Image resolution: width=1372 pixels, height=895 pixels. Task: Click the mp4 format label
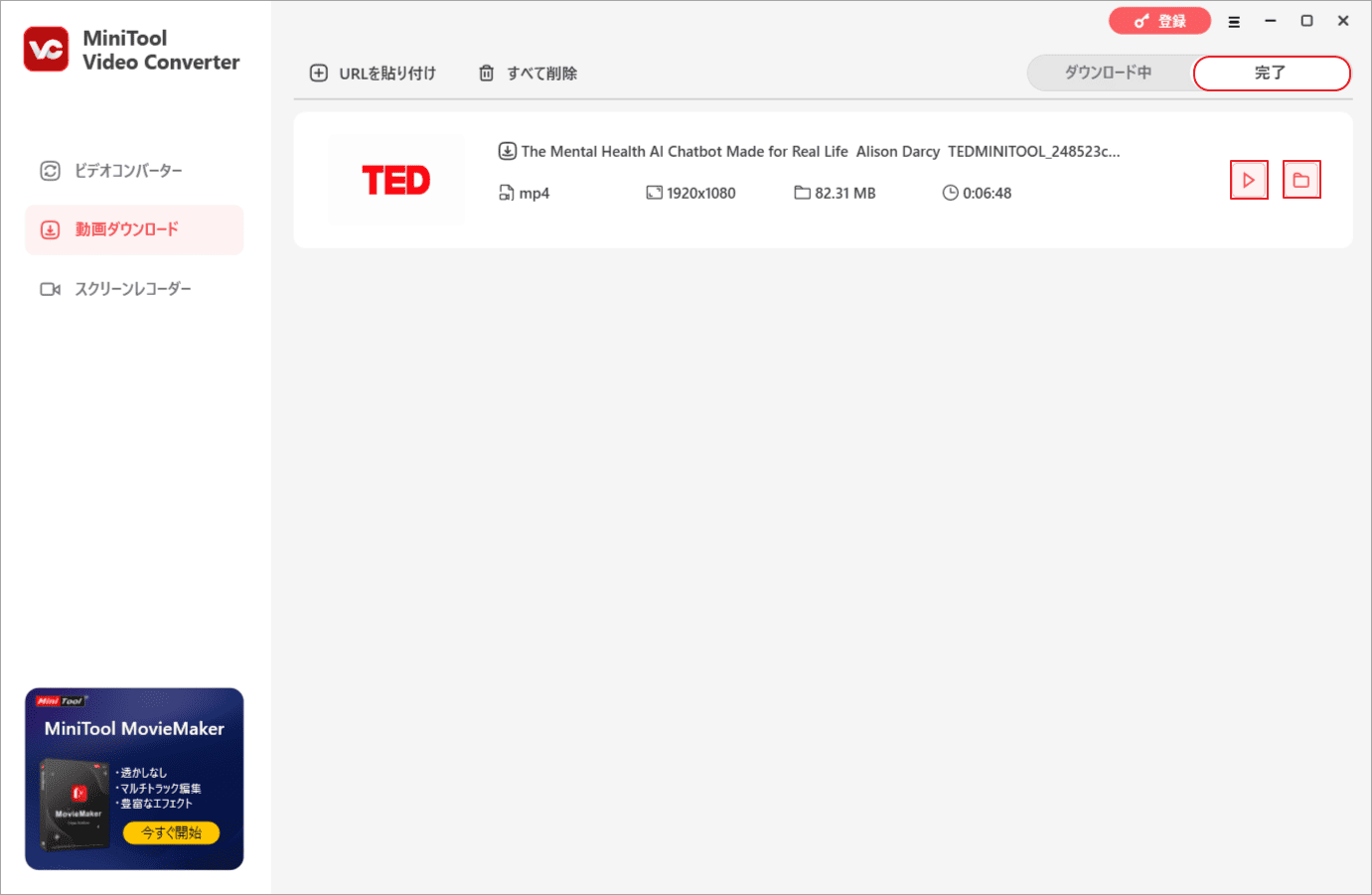pyautogui.click(x=534, y=194)
